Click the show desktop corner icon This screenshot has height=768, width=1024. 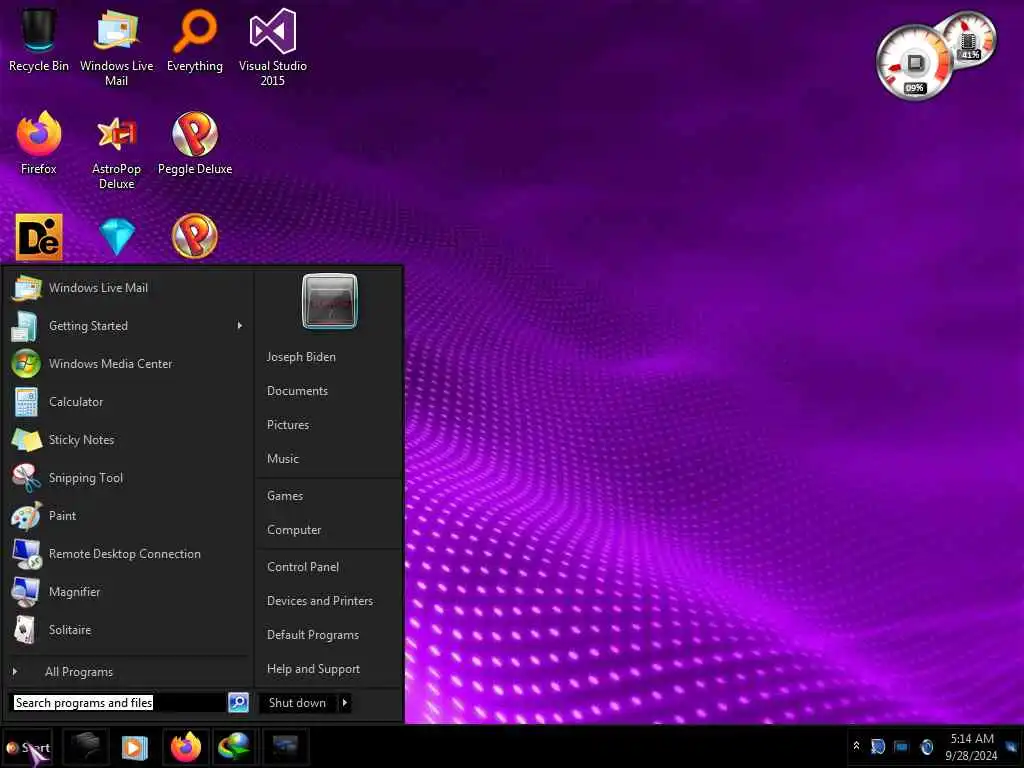pyautogui.click(x=1012, y=747)
